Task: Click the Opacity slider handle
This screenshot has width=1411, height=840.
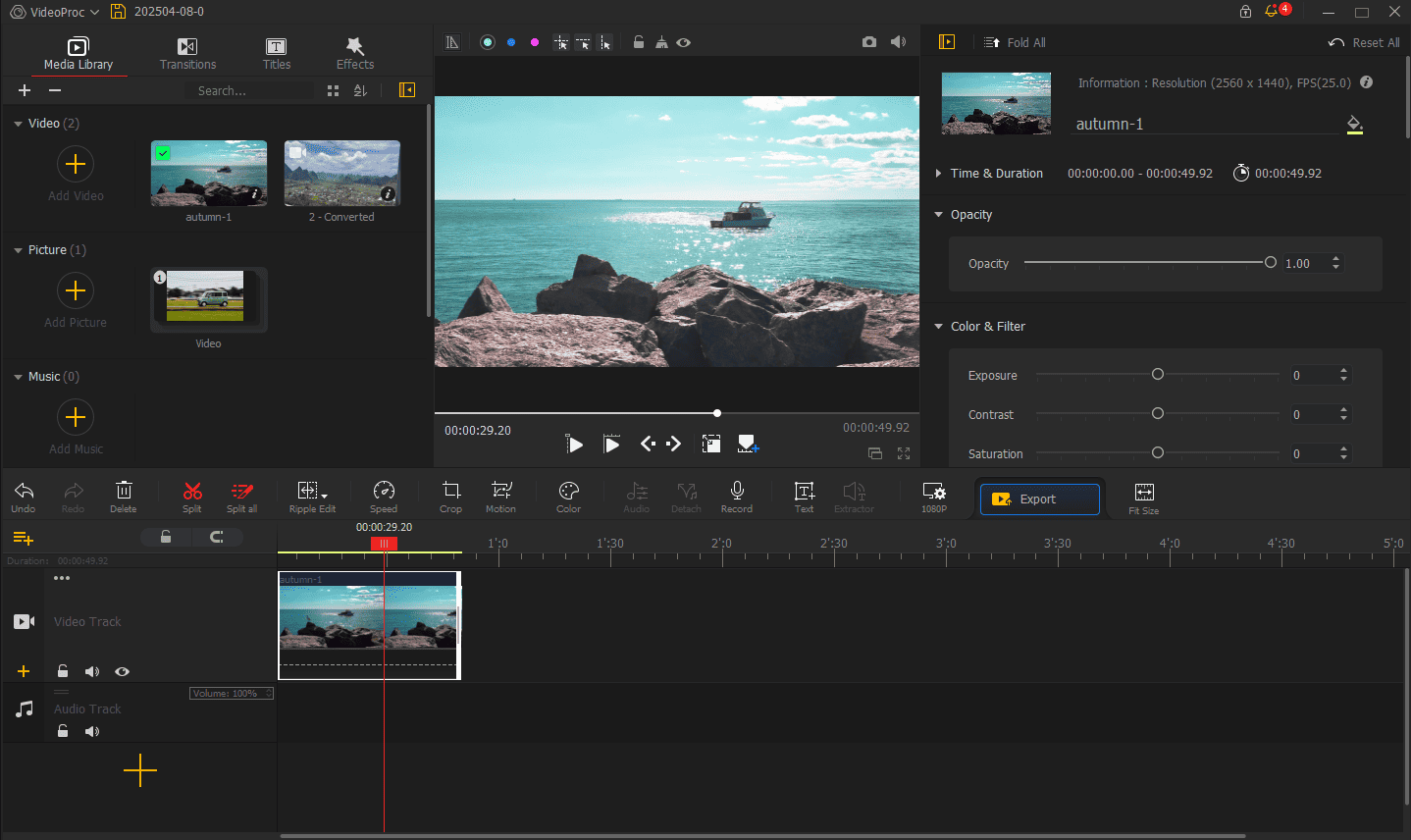Action: coord(1271,263)
